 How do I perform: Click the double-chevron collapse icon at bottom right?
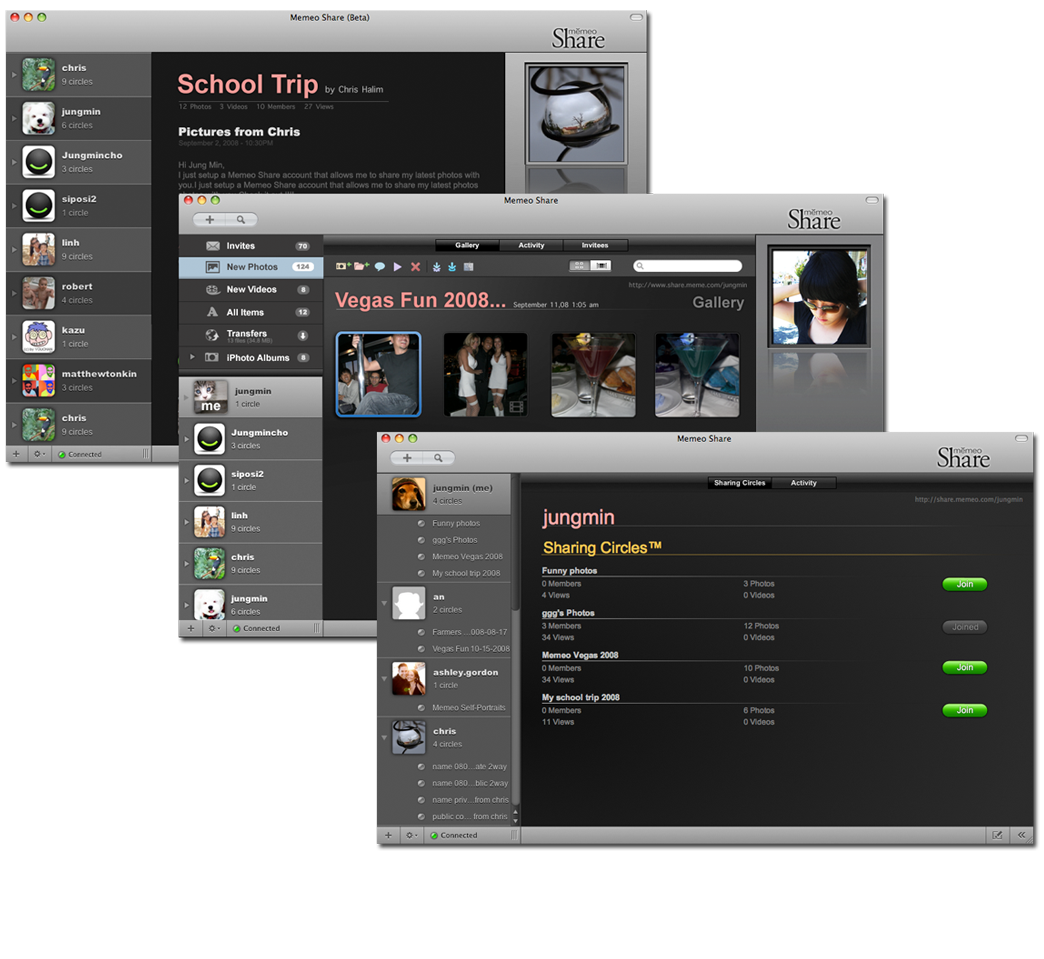(1021, 835)
